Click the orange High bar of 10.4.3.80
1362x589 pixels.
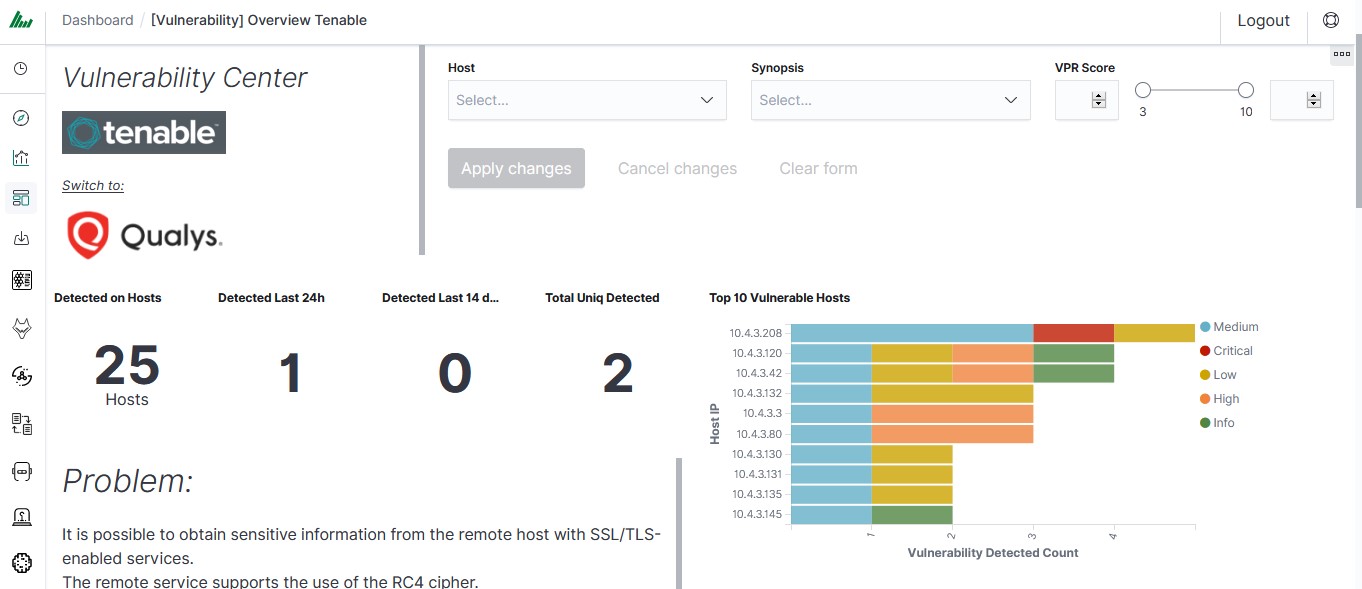(x=952, y=434)
